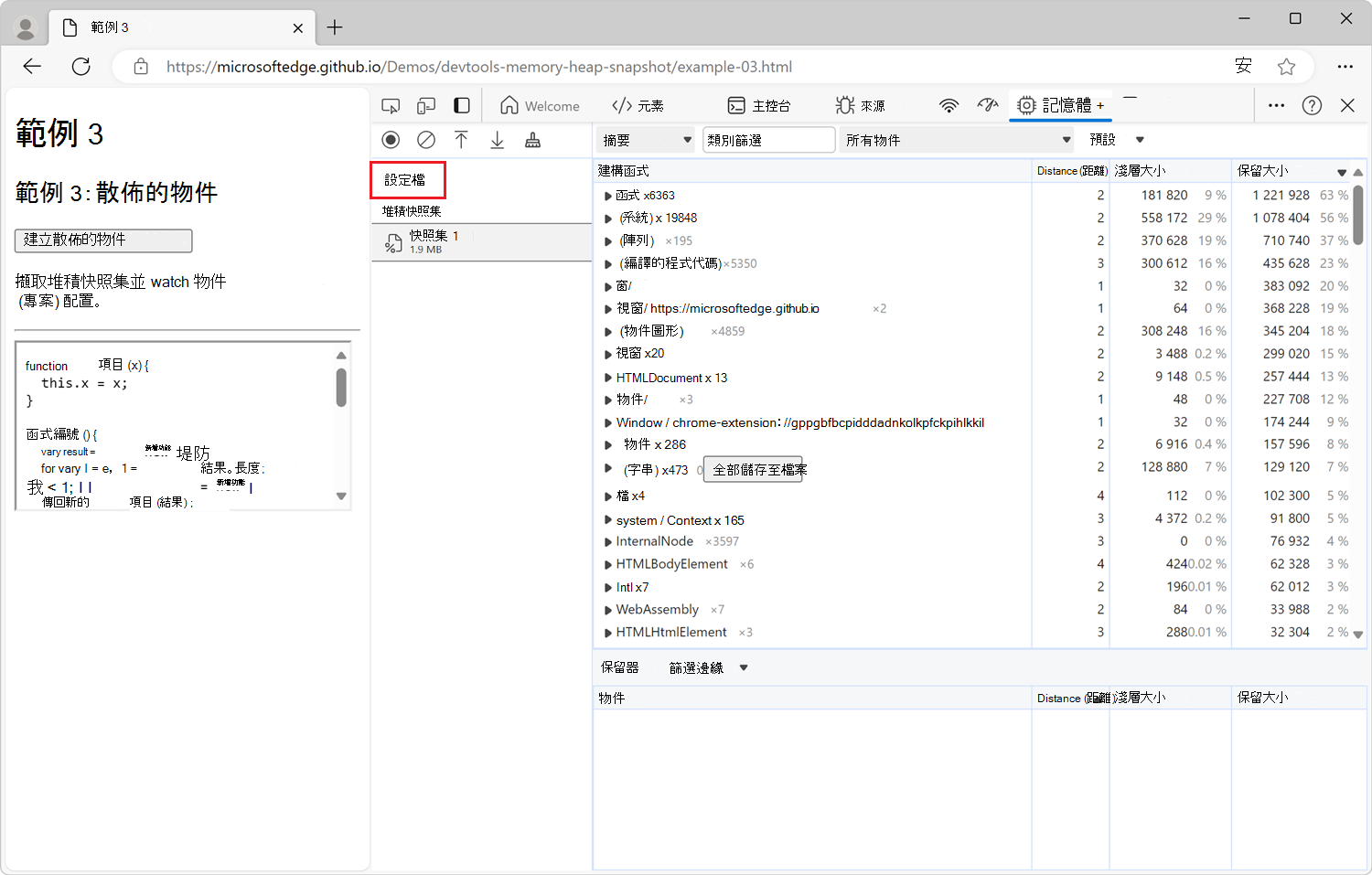Open DevTools customize three-dots menu
Image resolution: width=1372 pixels, height=875 pixels.
[1276, 106]
